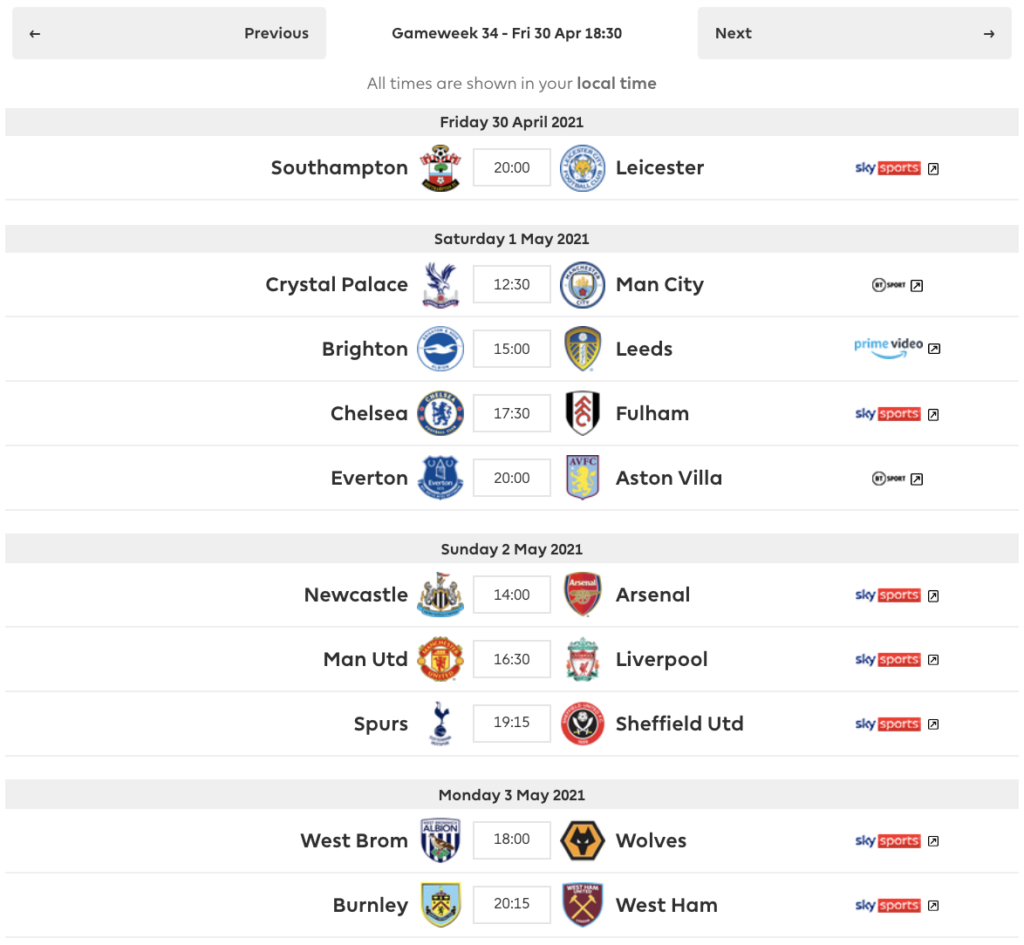Open BT Sport link for Crystal Palace match

pyautogui.click(x=897, y=285)
